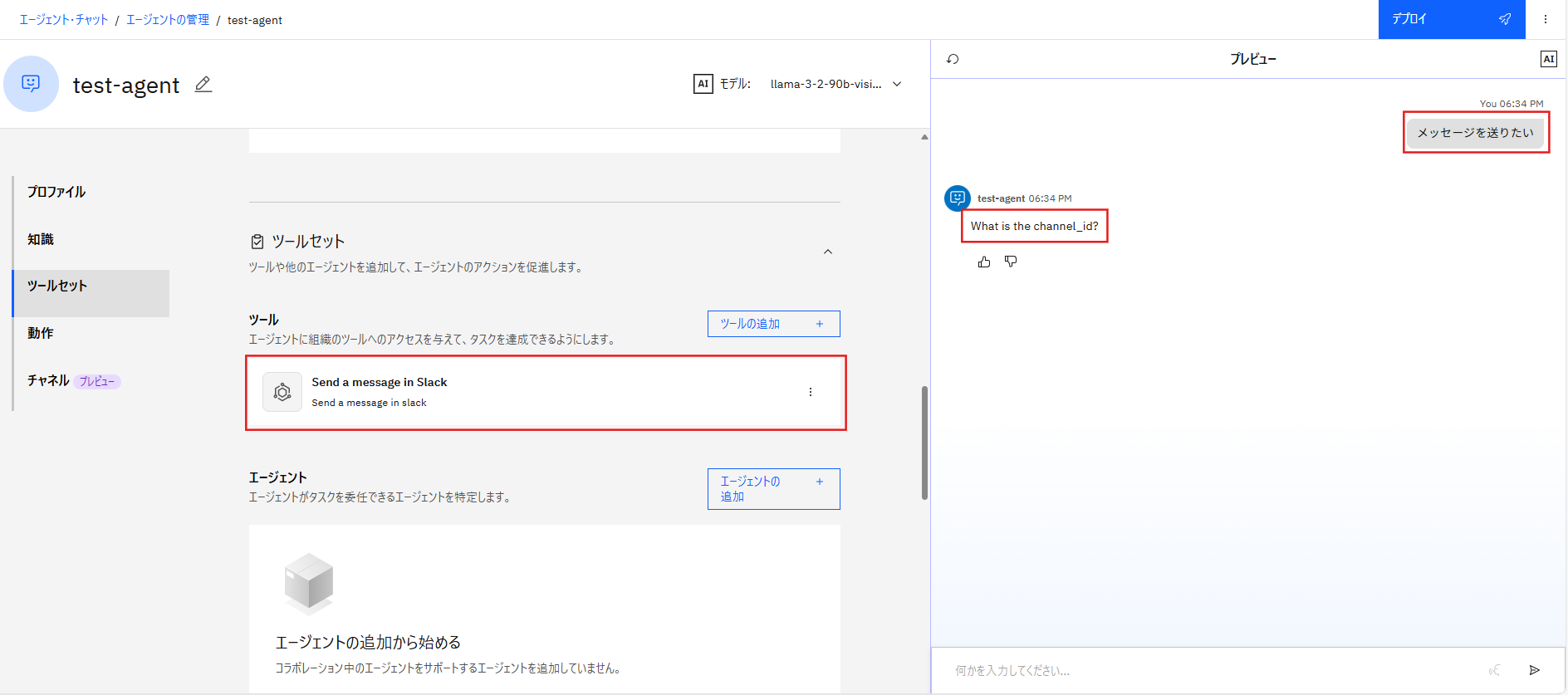Click the voice input icon in the chat box
The image size is (1568, 695).
click(1494, 670)
